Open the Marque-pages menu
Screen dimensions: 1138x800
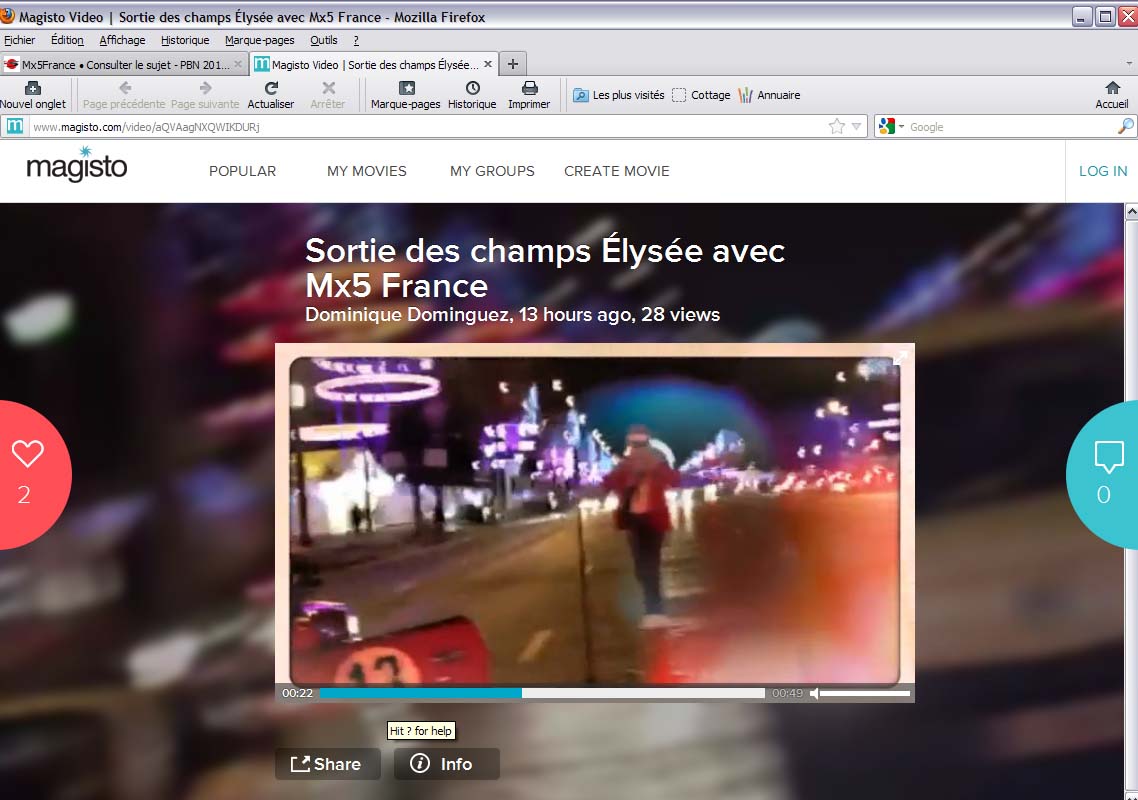260,40
